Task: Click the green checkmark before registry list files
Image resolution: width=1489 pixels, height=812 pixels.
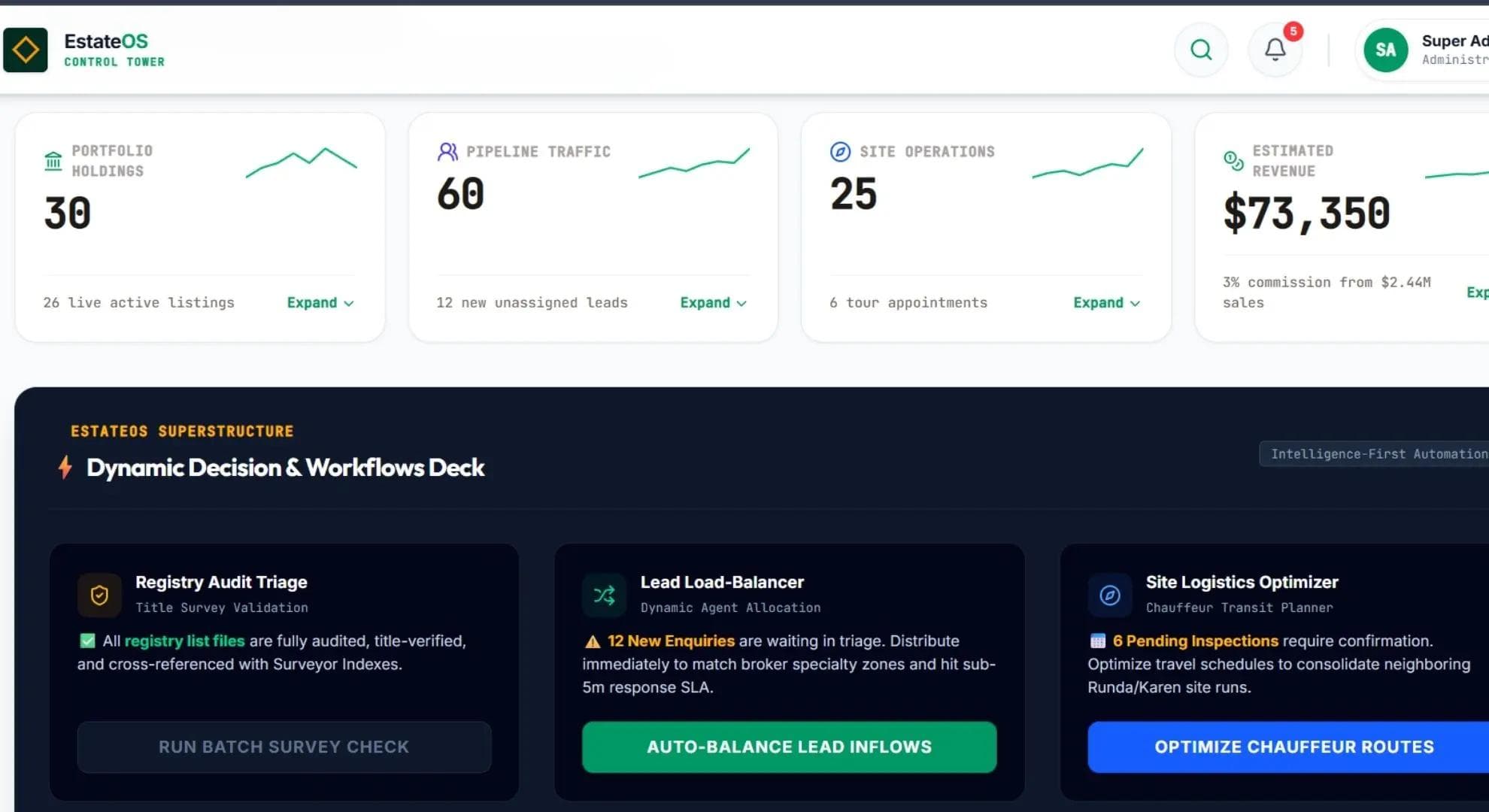Action: coord(87,641)
